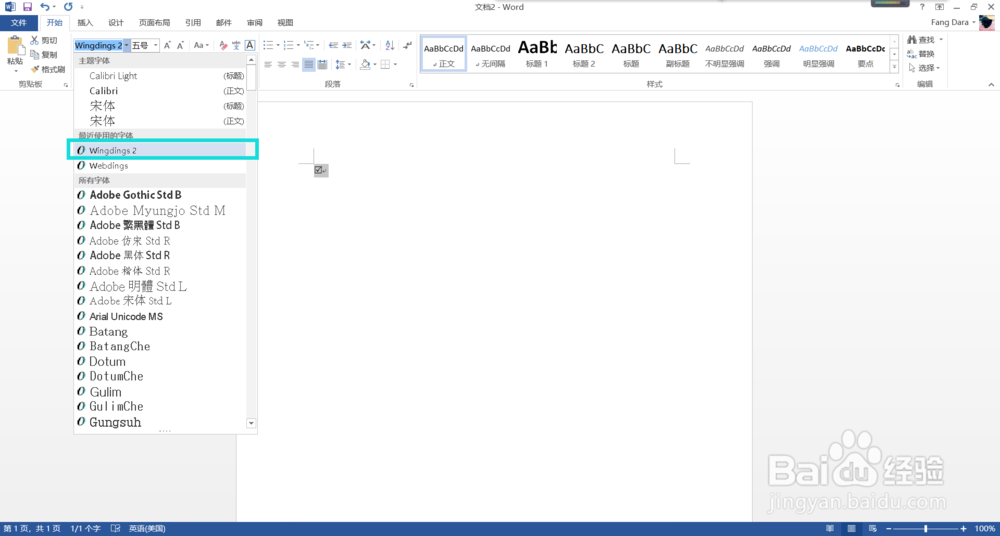This screenshot has width=1000, height=536.
Task: Activate the 格式刷 format painter
Action: (48, 69)
